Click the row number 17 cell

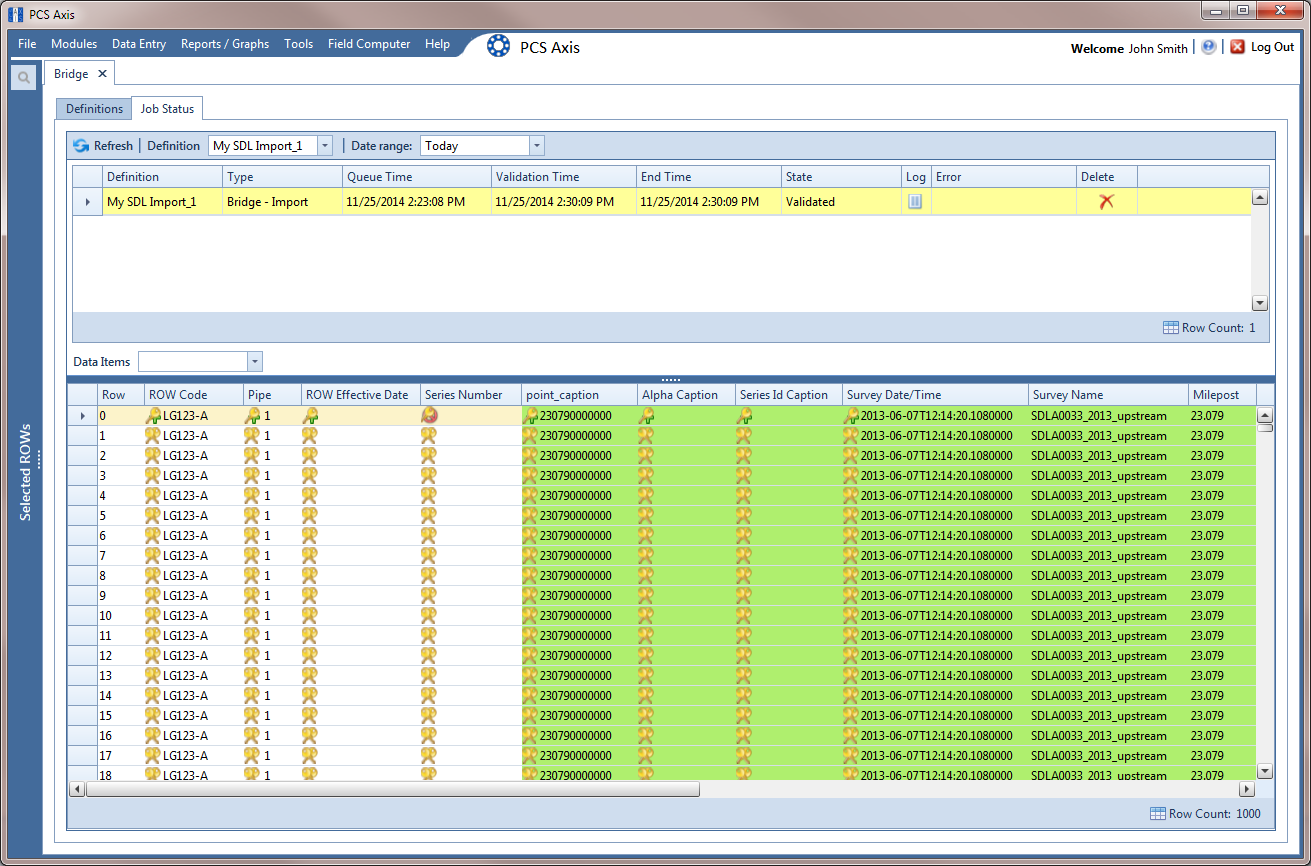tap(121, 756)
